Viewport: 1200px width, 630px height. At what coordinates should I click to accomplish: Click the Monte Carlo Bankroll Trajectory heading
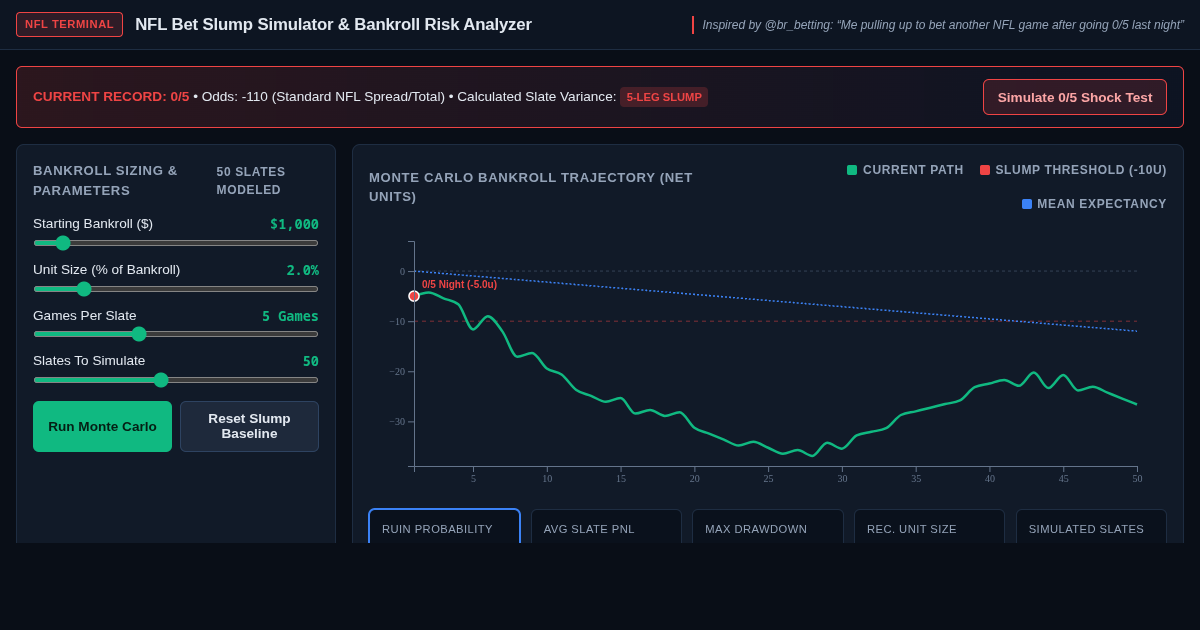(x=531, y=187)
